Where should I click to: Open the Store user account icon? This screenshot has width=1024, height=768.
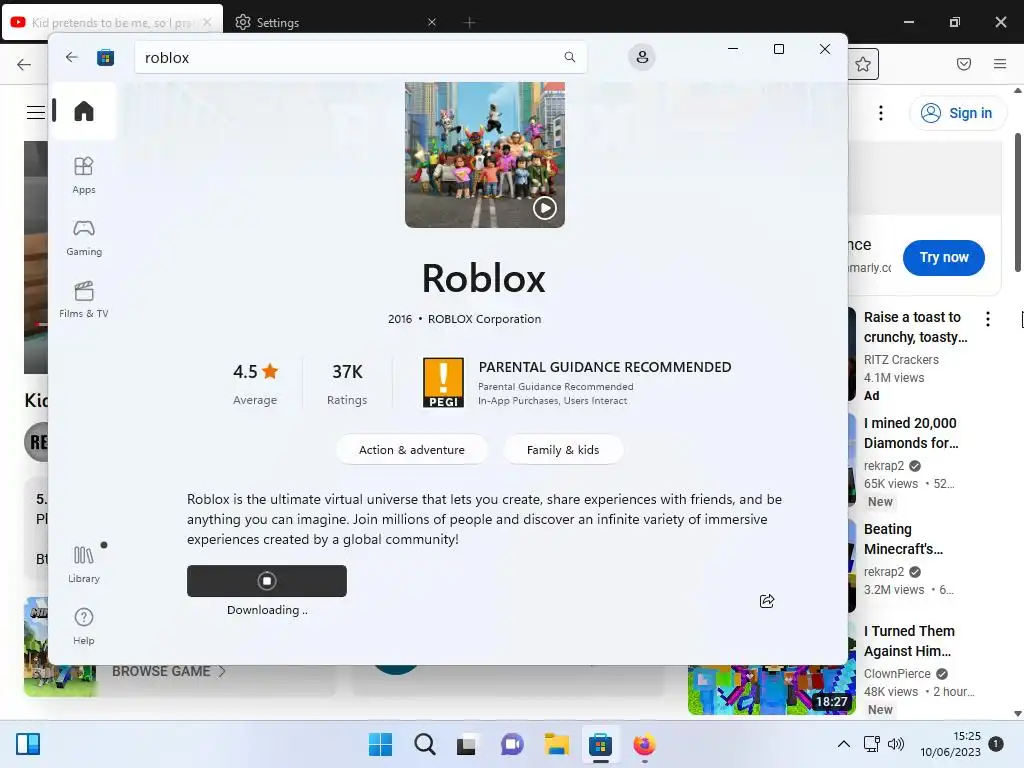(x=642, y=57)
